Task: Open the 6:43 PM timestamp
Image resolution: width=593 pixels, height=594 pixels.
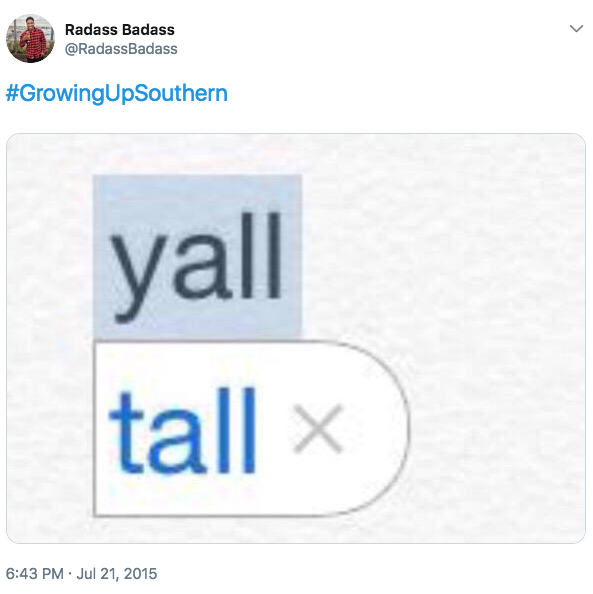Action: click(x=34, y=574)
